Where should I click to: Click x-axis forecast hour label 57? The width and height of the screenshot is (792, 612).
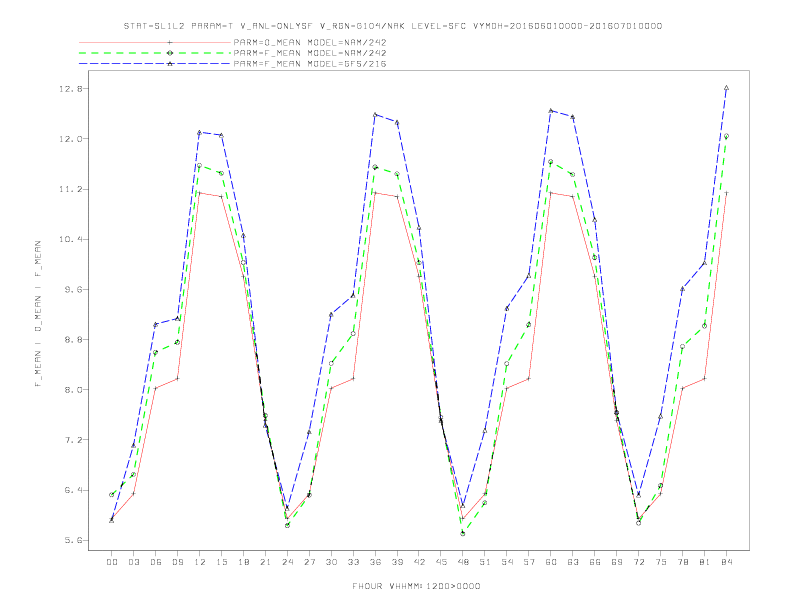(529, 562)
